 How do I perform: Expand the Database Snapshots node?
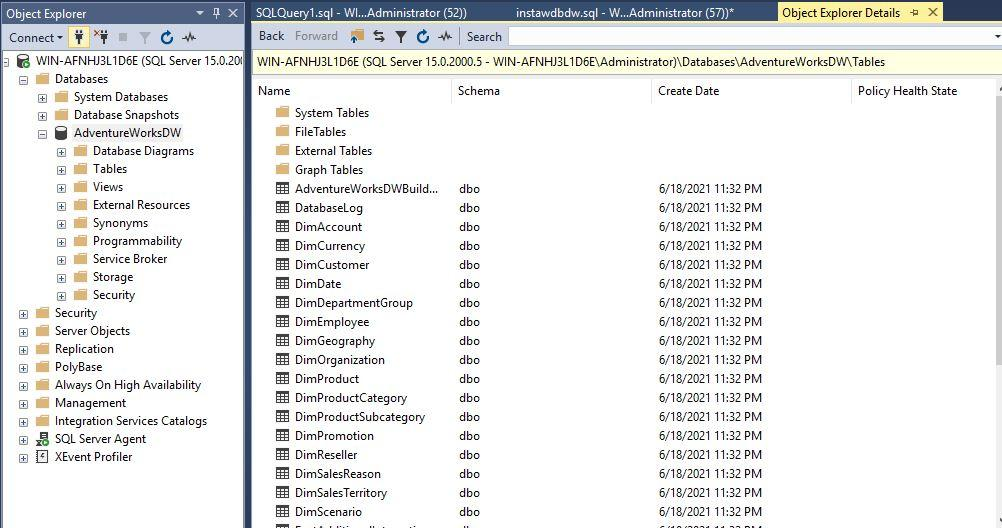pyautogui.click(x=42, y=116)
